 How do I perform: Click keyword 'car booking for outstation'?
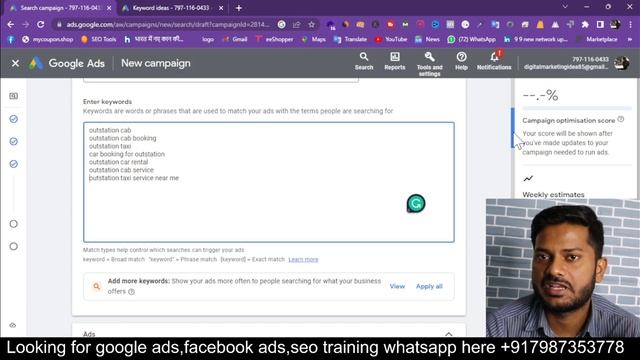(127, 154)
